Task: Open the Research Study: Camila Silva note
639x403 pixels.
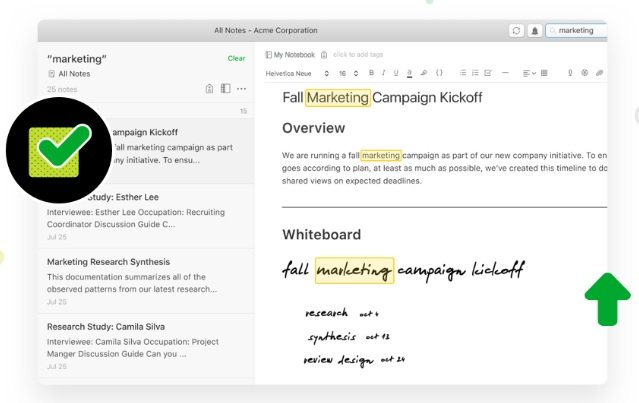Action: pyautogui.click(x=147, y=346)
